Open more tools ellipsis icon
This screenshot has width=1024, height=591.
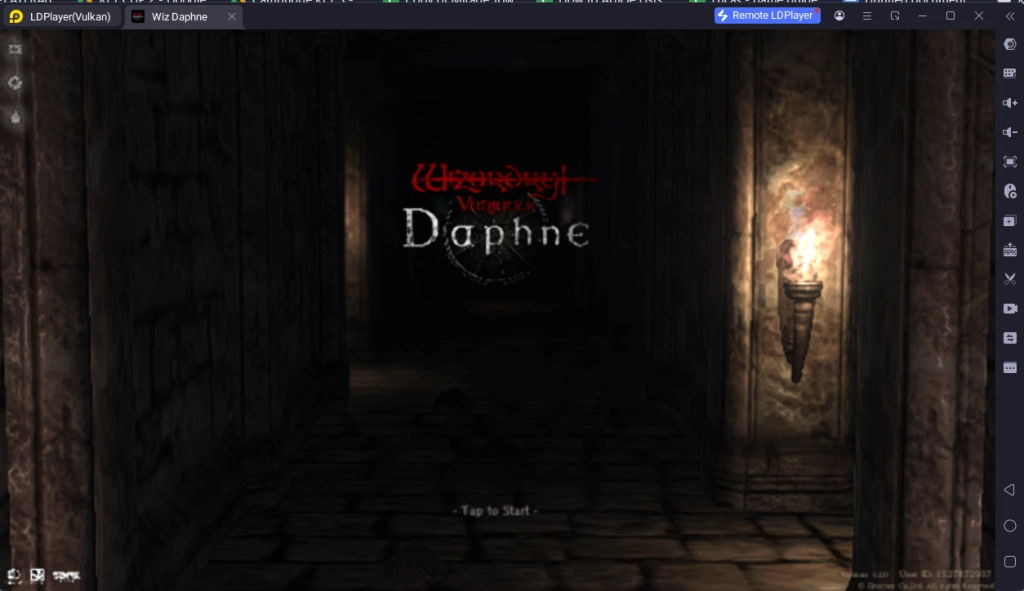pyautogui.click(x=1010, y=368)
